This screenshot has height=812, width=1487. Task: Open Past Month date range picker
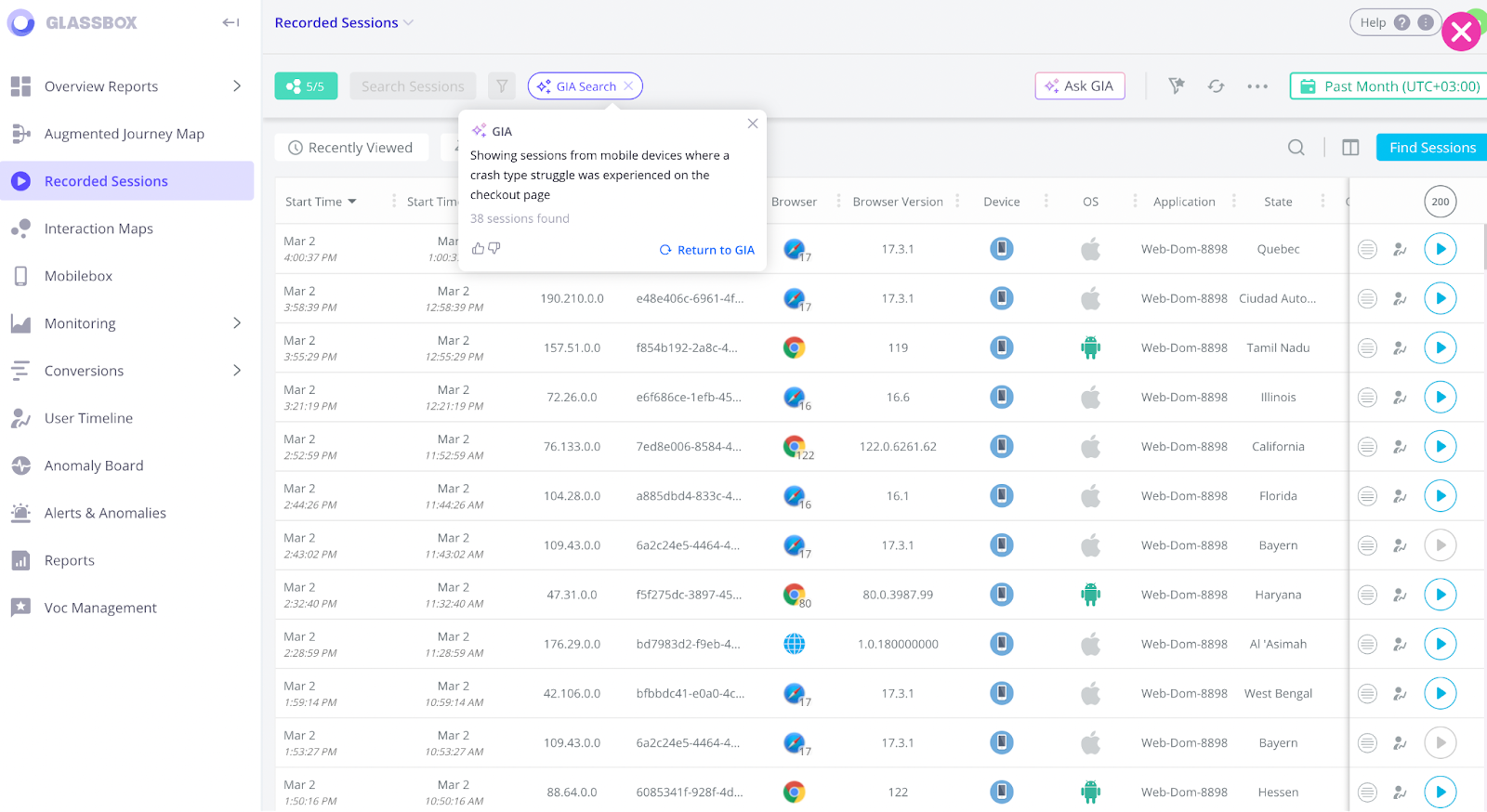click(1390, 86)
